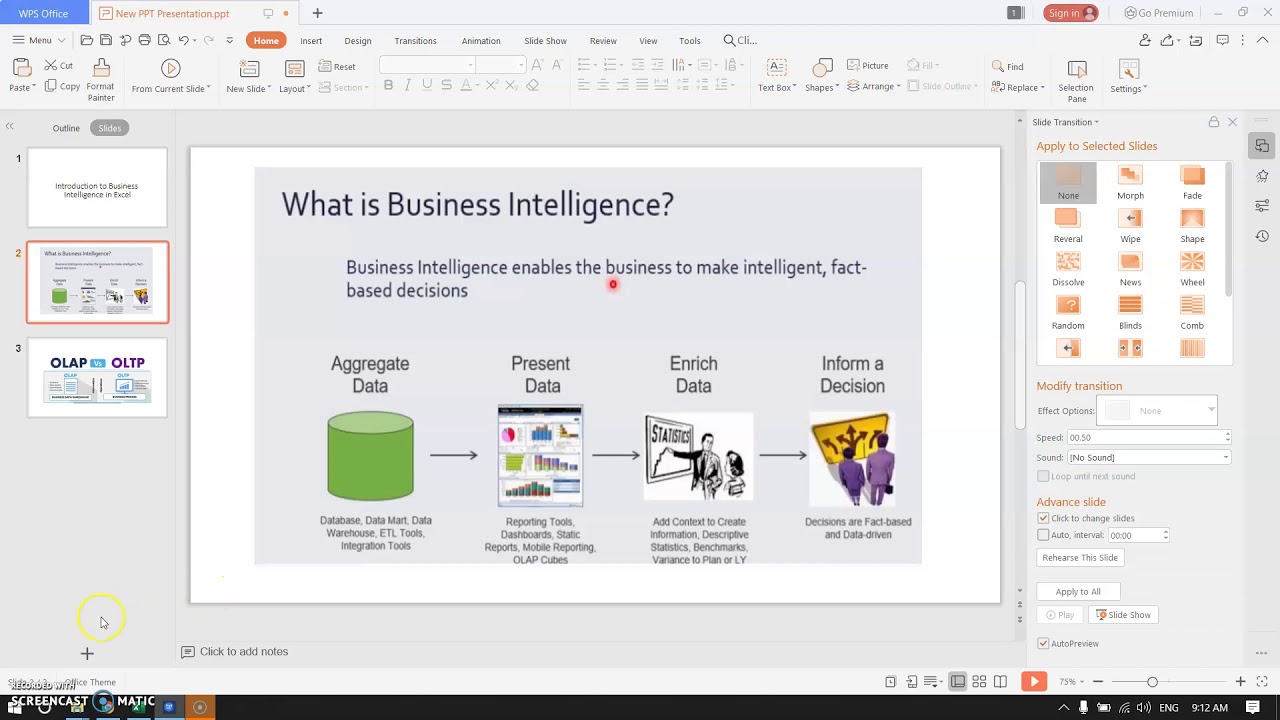Viewport: 1280px width, 720px height.
Task: Click the Sign in button
Action: coord(1071,13)
